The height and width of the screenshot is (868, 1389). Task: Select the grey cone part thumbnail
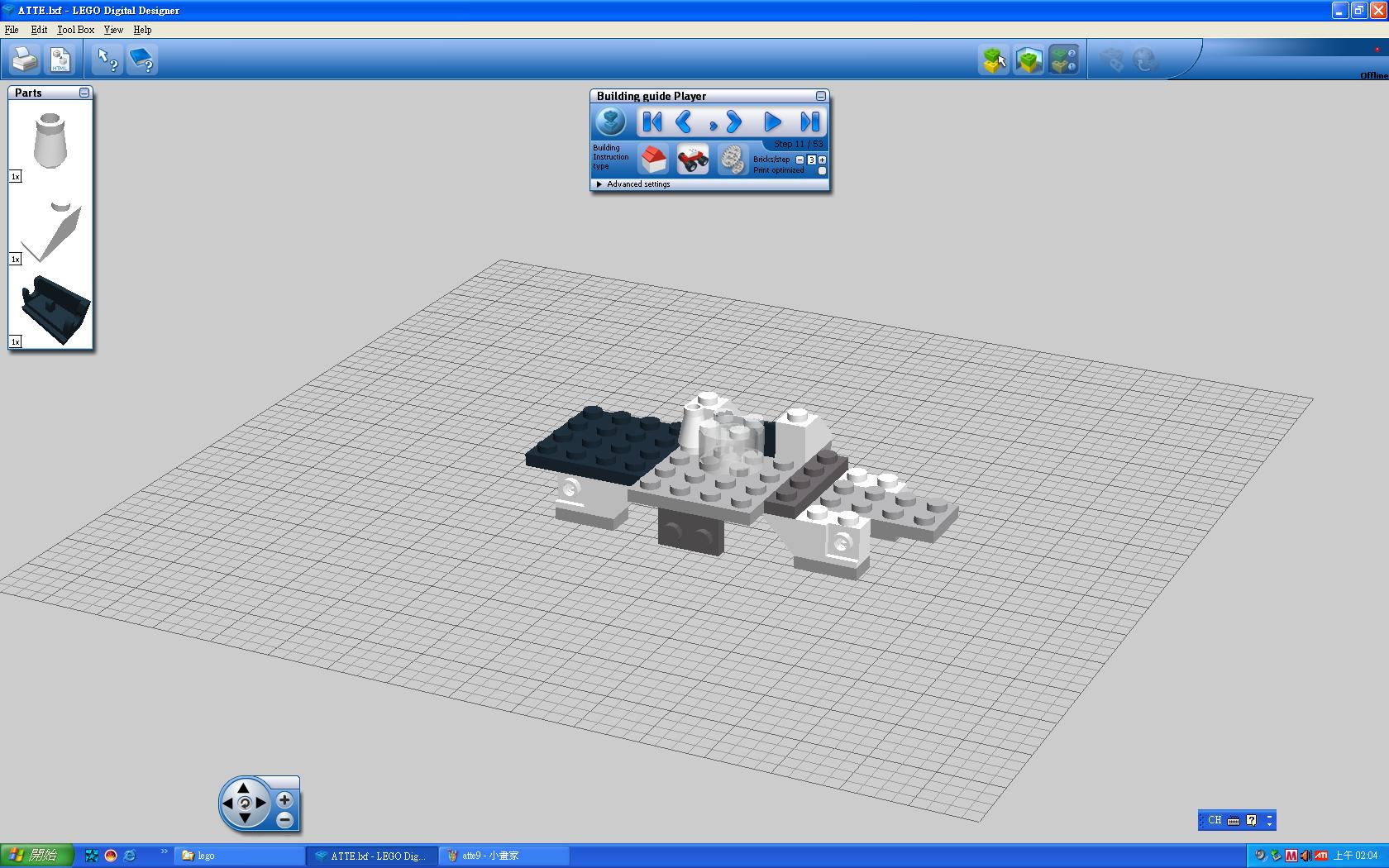point(51,141)
